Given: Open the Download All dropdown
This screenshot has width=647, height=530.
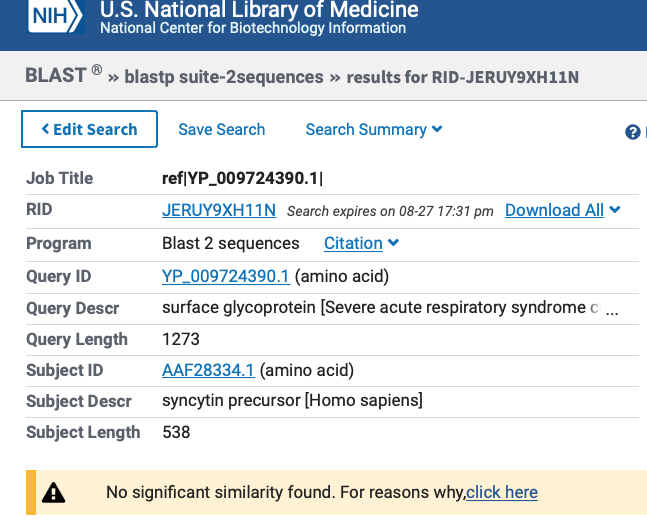Looking at the screenshot, I should click(x=562, y=210).
